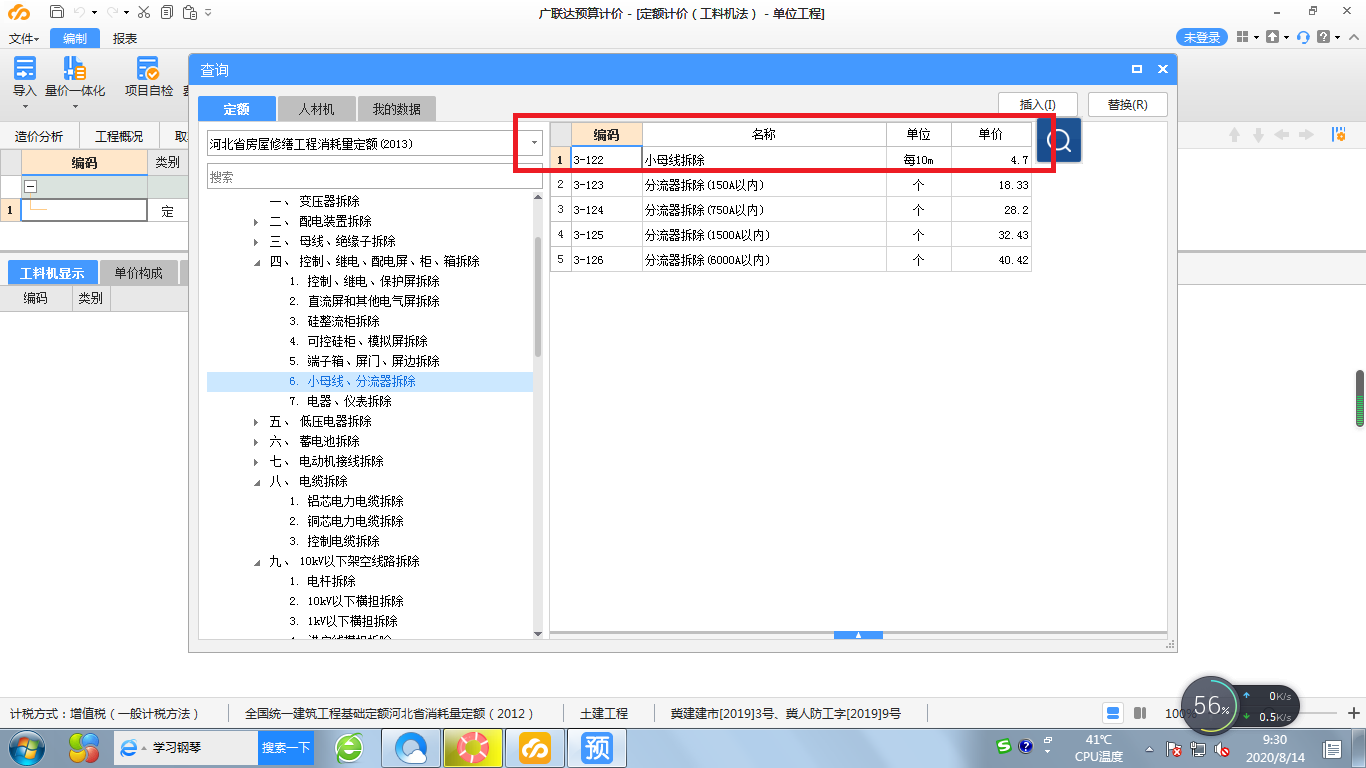Click the blue headset support icon
Viewport: 1366px width, 768px height.
(x=1303, y=37)
